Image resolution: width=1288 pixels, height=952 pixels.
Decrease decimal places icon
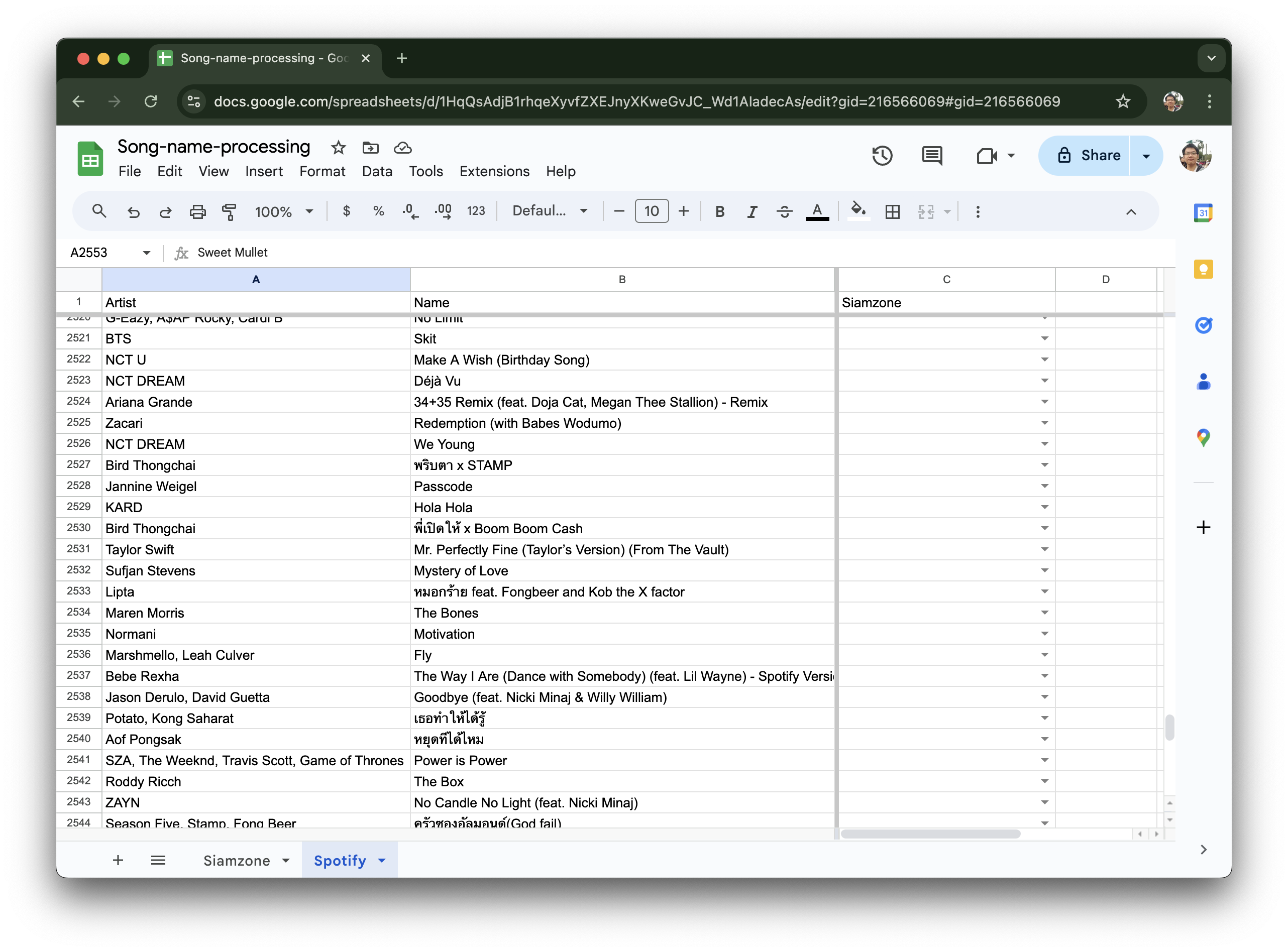[410, 211]
